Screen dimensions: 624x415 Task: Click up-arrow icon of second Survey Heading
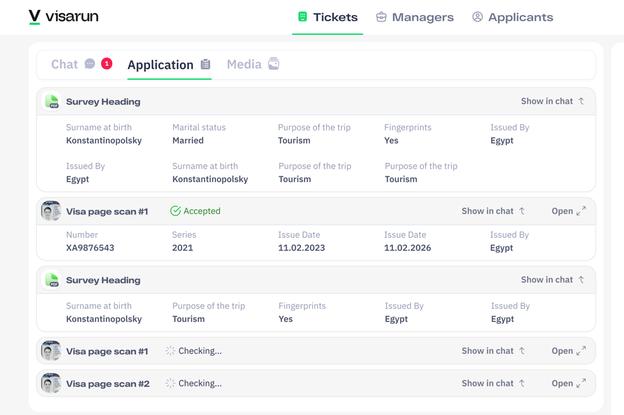click(x=581, y=280)
